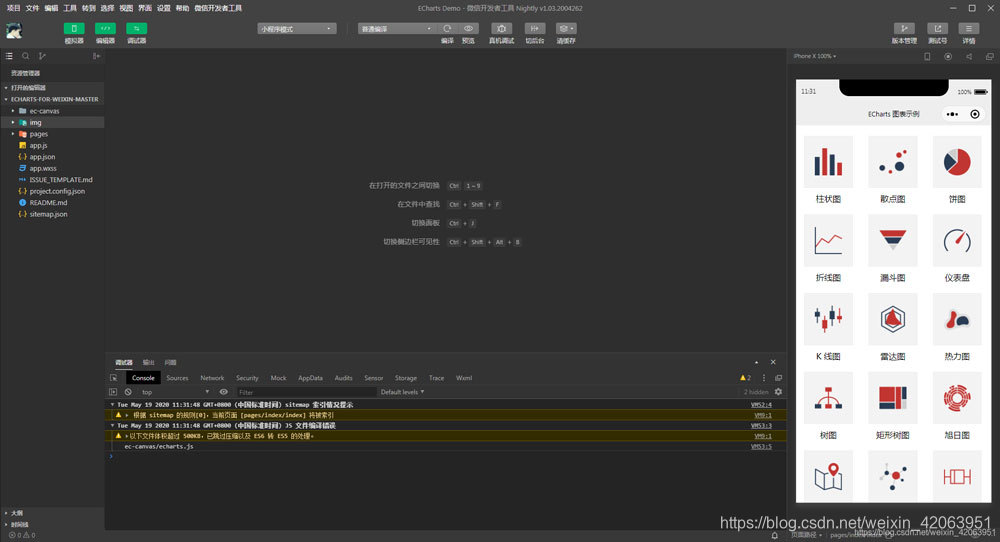
Task: Switch to the Sources tab
Action: pyautogui.click(x=177, y=378)
